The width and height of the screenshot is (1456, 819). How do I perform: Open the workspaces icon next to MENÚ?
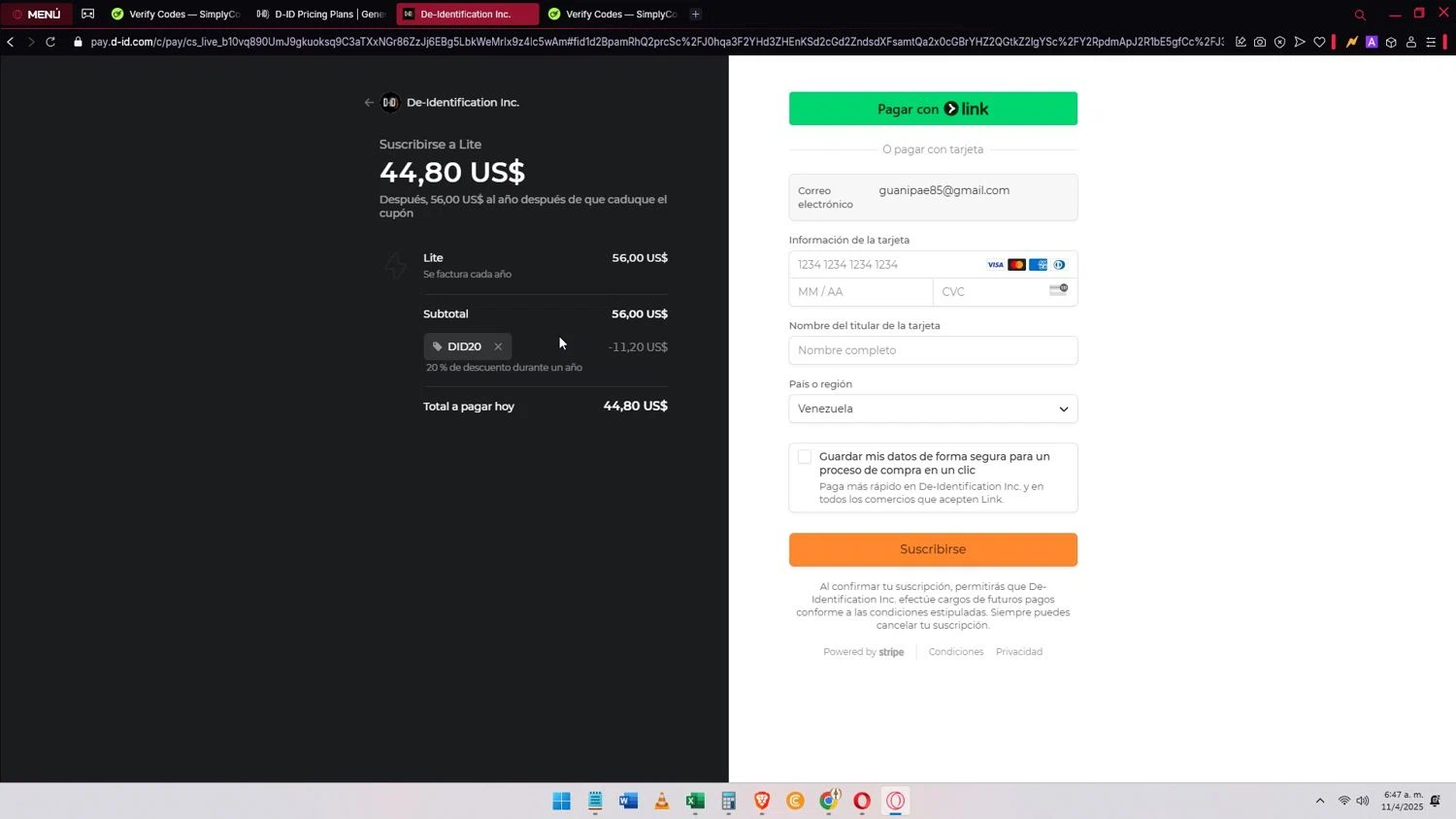[88, 15]
